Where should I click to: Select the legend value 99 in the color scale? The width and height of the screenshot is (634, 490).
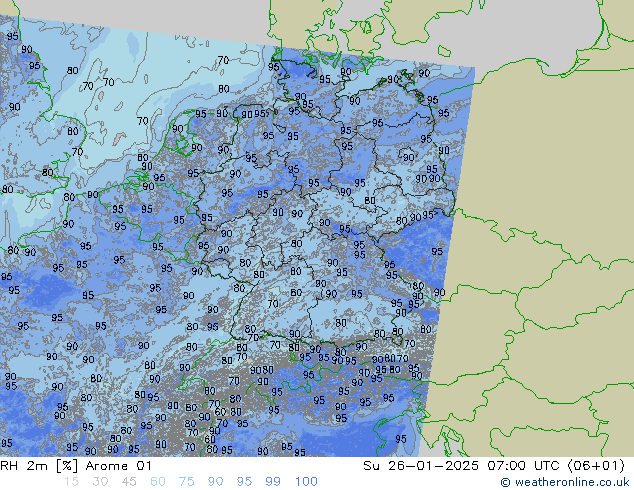273,482
